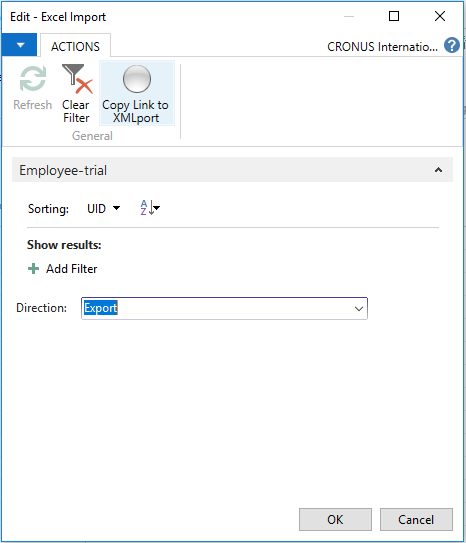Open the UID sorting field dropdown
The width and height of the screenshot is (466, 543).
click(103, 208)
